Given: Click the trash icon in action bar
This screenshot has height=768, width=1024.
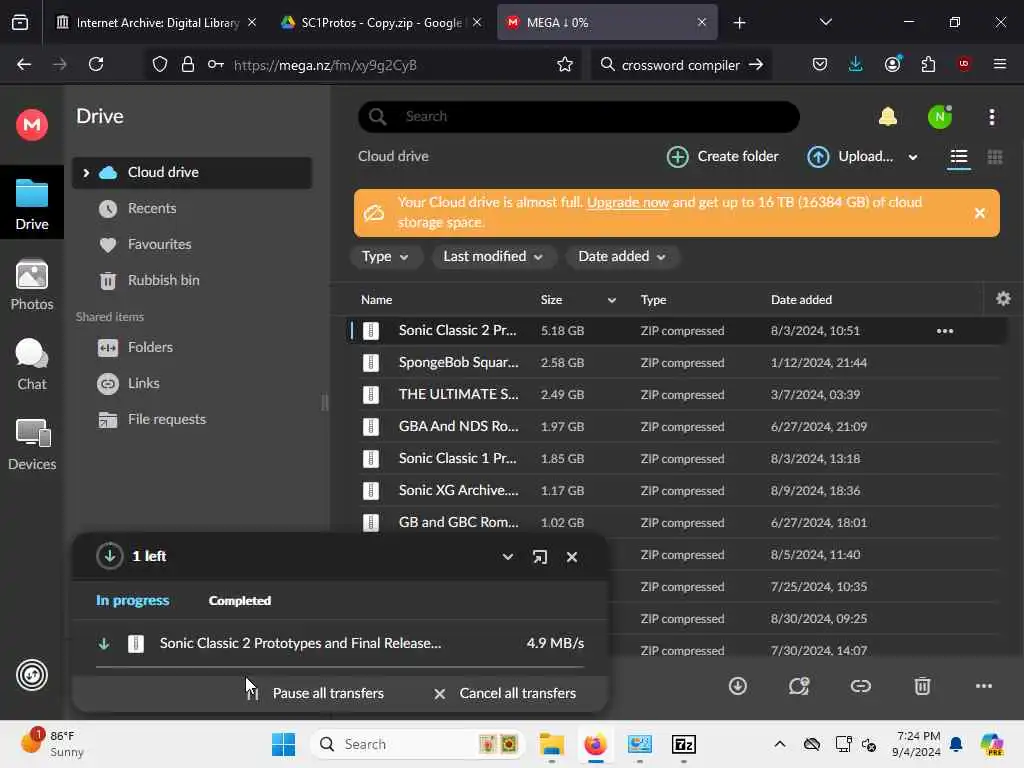Looking at the screenshot, I should click(x=921, y=686).
